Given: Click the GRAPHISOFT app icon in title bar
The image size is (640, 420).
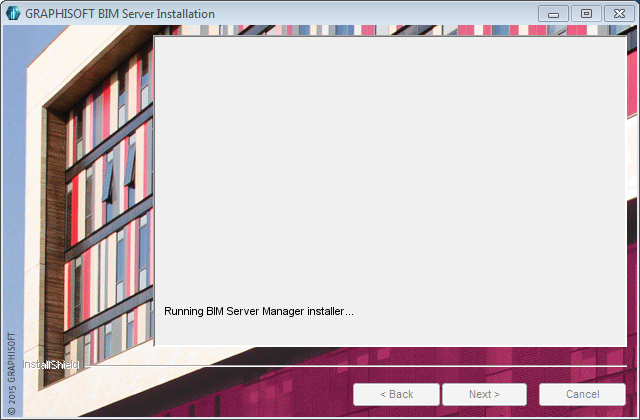Looking at the screenshot, I should click(13, 13).
